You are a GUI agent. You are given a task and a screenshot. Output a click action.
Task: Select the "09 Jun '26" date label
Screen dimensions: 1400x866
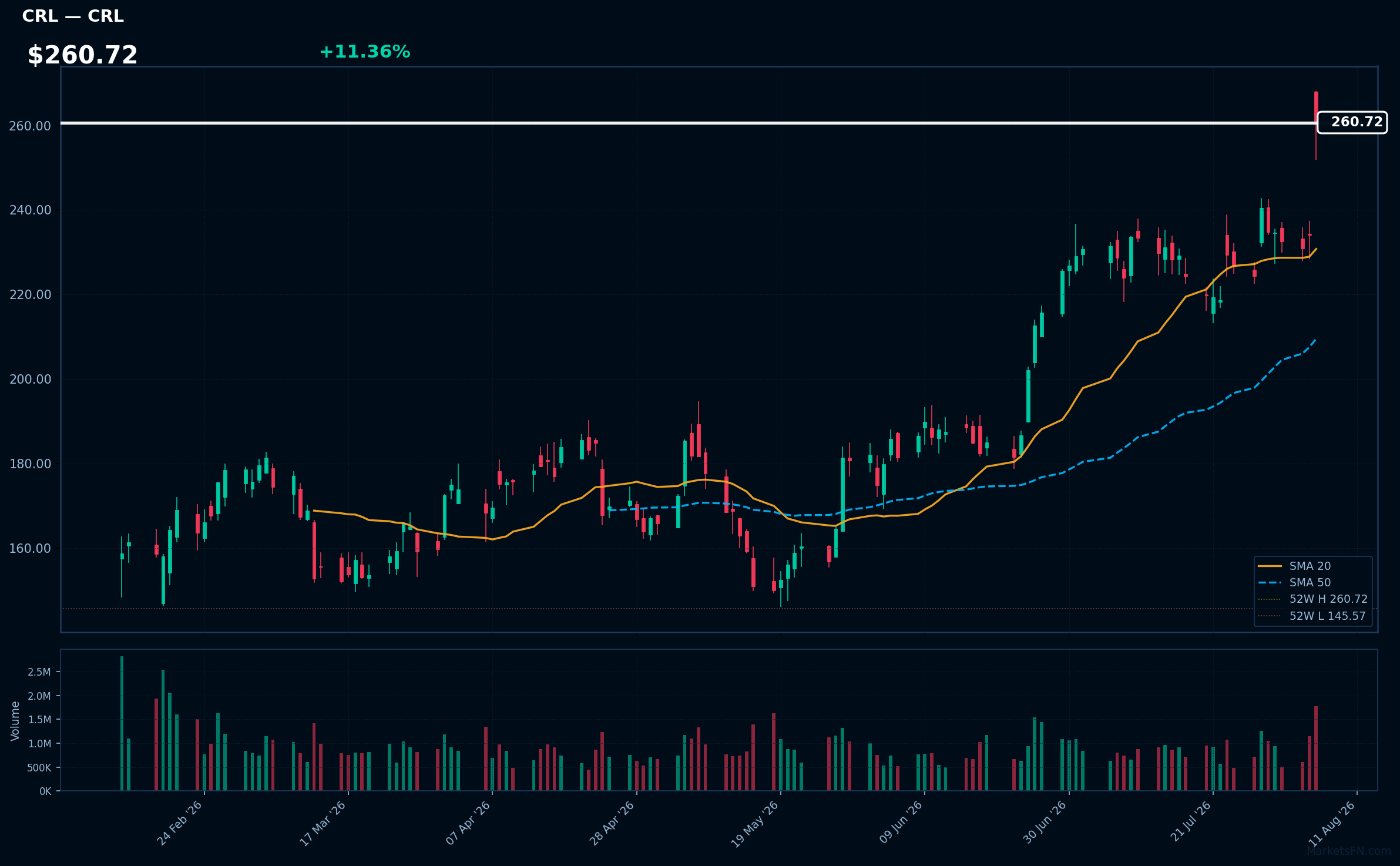click(x=900, y=823)
